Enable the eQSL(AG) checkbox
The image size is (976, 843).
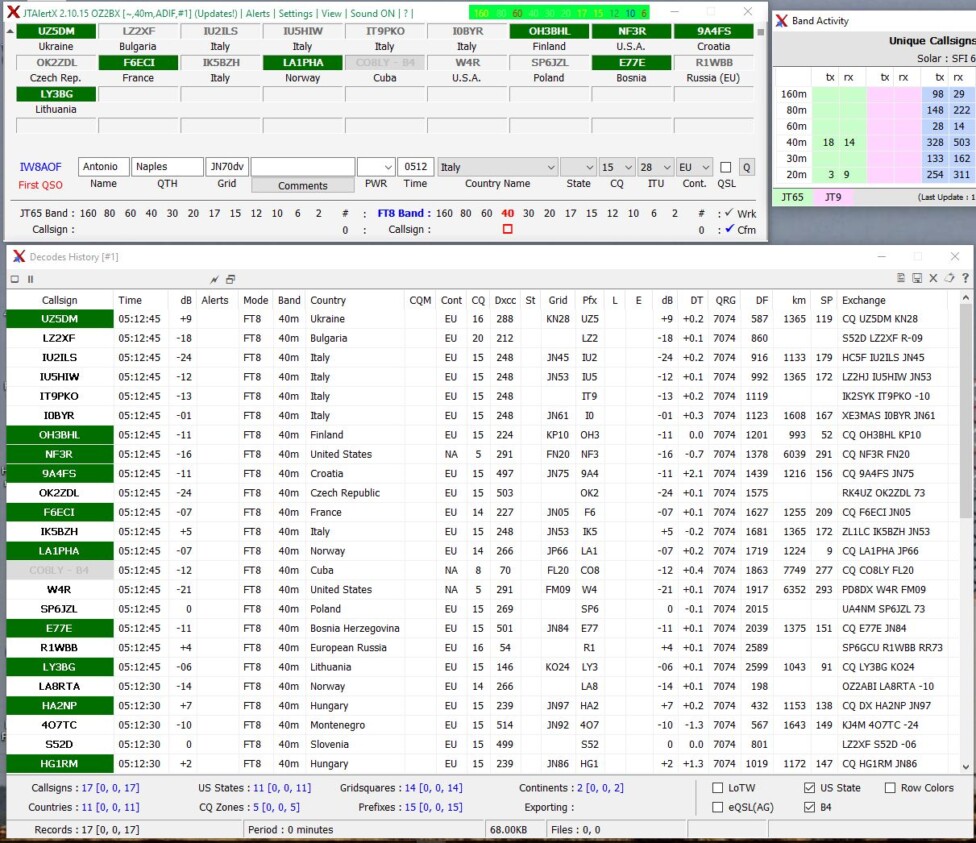(717, 807)
